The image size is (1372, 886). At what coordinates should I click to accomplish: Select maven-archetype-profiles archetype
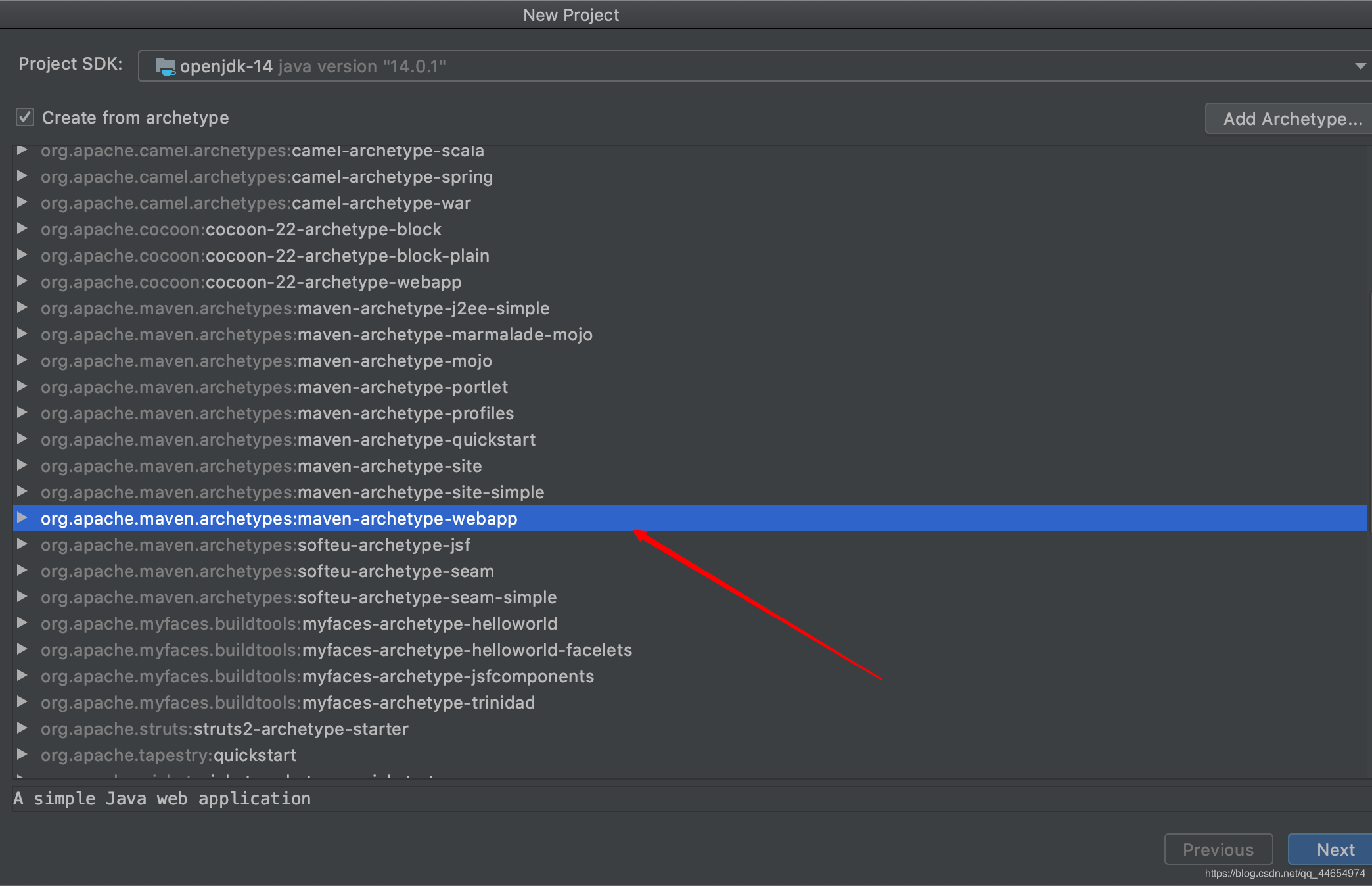[277, 413]
